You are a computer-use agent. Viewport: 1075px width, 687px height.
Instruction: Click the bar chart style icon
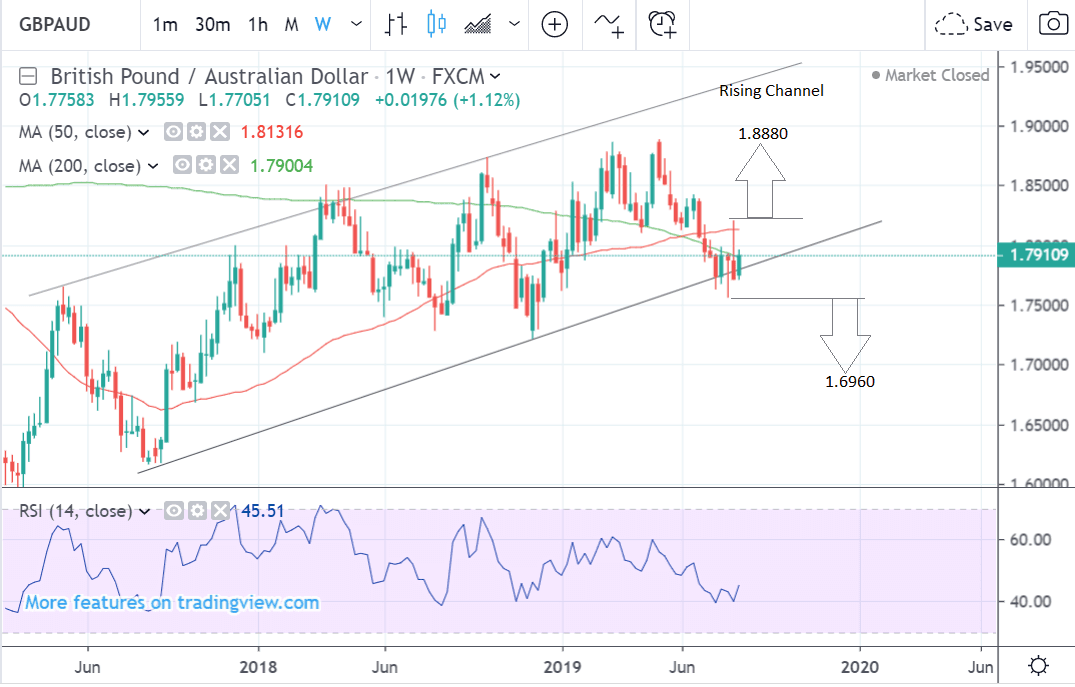pyautogui.click(x=397, y=24)
